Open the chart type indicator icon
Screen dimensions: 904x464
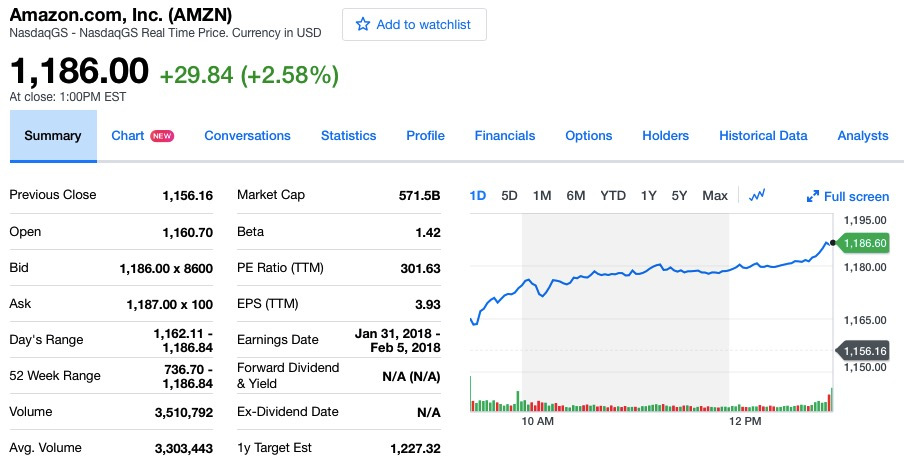(757, 195)
